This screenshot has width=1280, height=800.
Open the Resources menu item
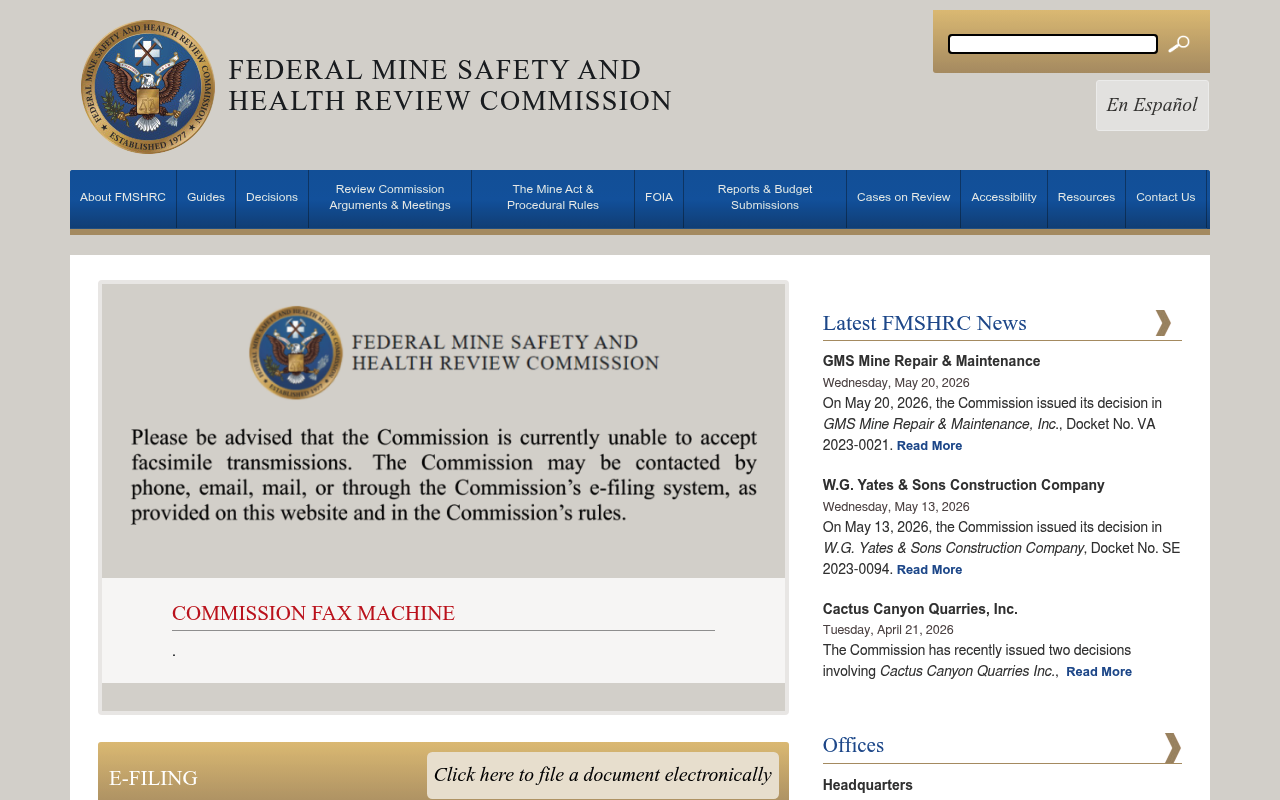tap(1086, 198)
